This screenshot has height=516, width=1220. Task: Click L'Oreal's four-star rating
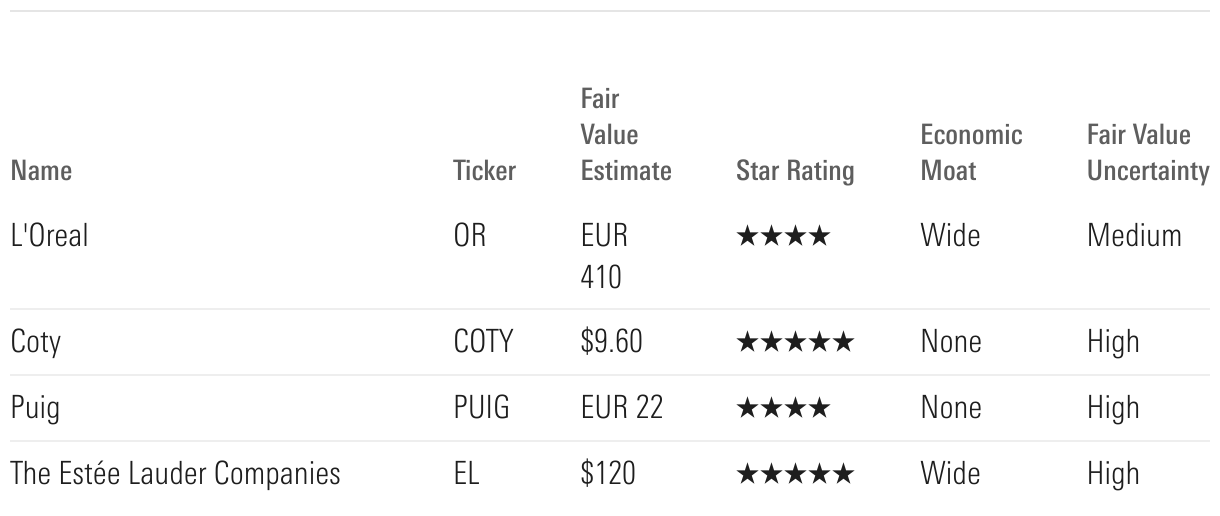tap(783, 237)
